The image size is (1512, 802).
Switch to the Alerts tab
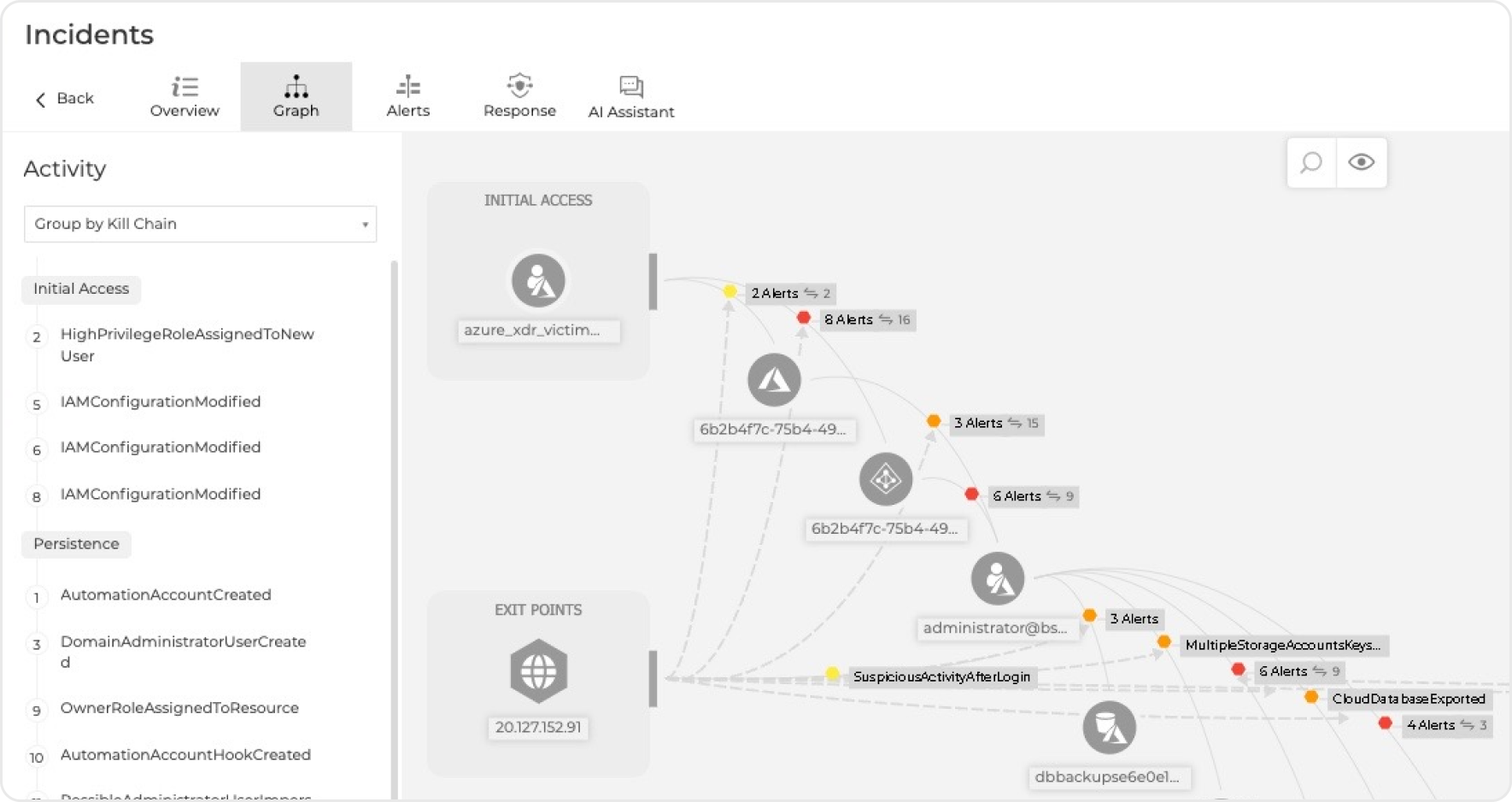[408, 97]
